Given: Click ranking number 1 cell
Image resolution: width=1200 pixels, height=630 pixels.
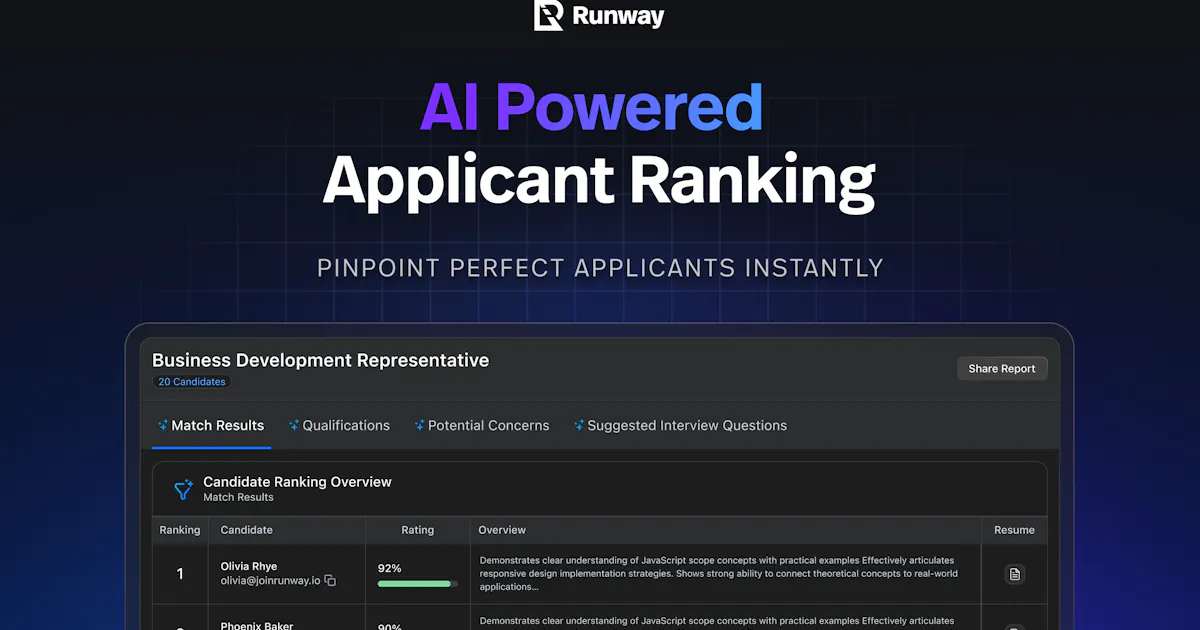Looking at the screenshot, I should tap(180, 574).
